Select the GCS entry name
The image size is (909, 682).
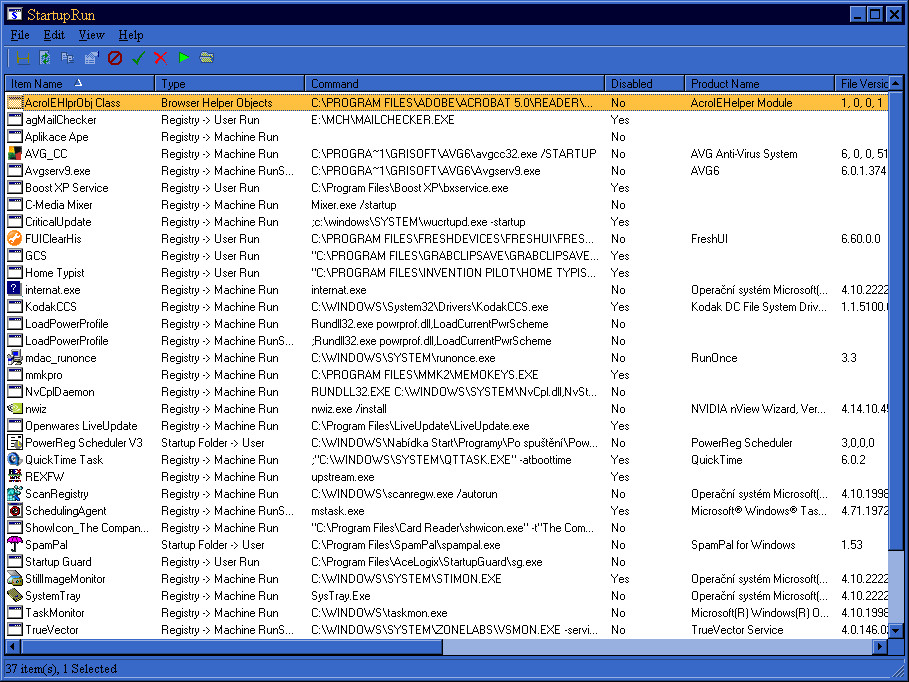click(x=35, y=256)
